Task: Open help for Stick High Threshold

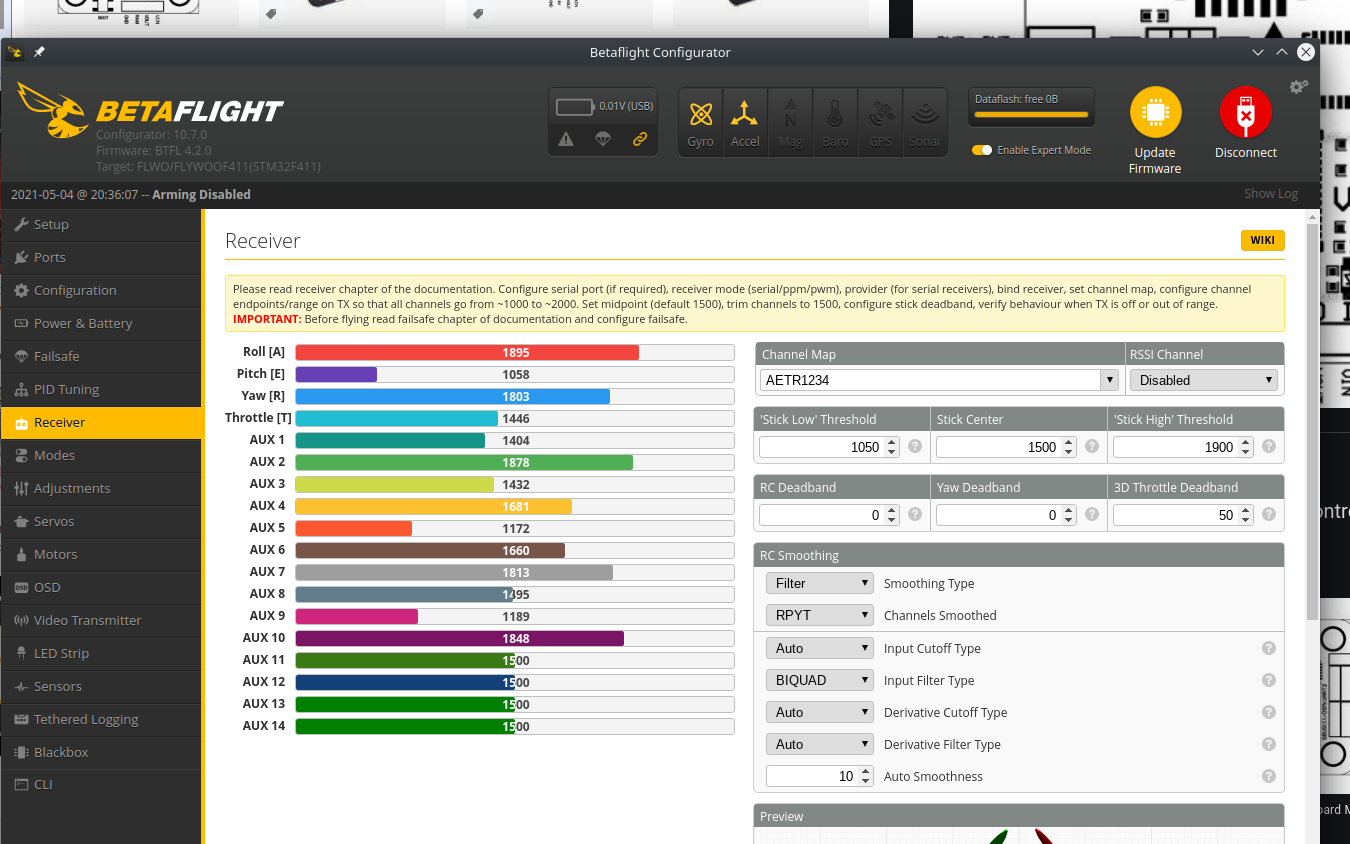Action: click(1269, 447)
